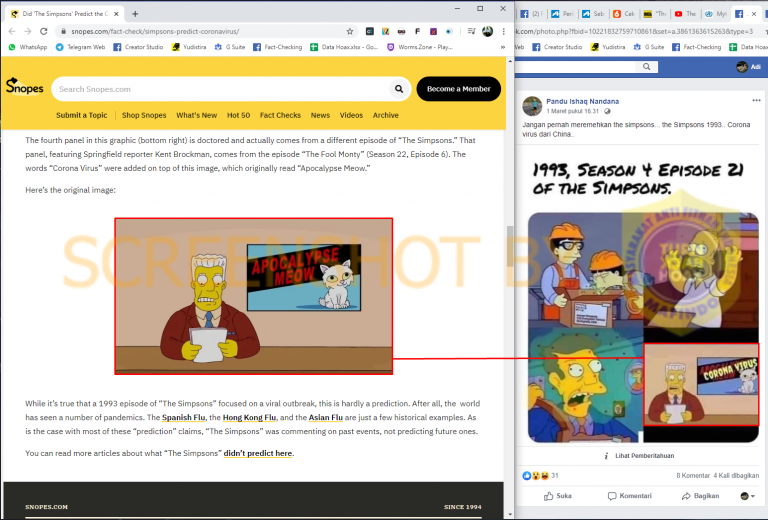This screenshot has width=768, height=520.
Task: Open the Fact Checks menu item
Action: [280, 115]
